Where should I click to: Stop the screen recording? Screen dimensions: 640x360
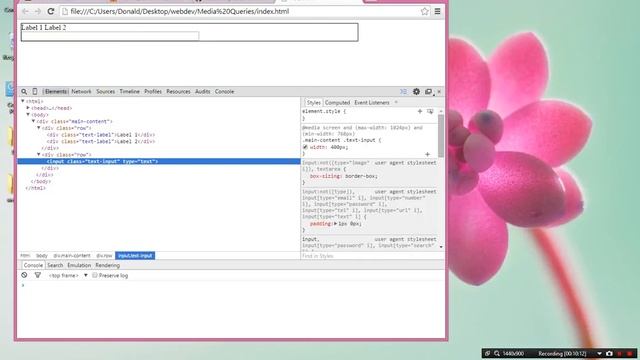pyautogui.click(x=630, y=353)
